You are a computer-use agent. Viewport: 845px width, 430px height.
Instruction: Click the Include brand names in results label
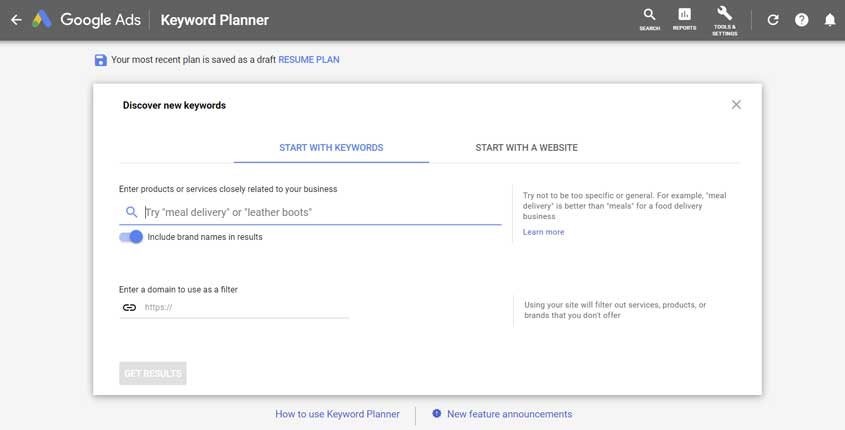pos(205,237)
